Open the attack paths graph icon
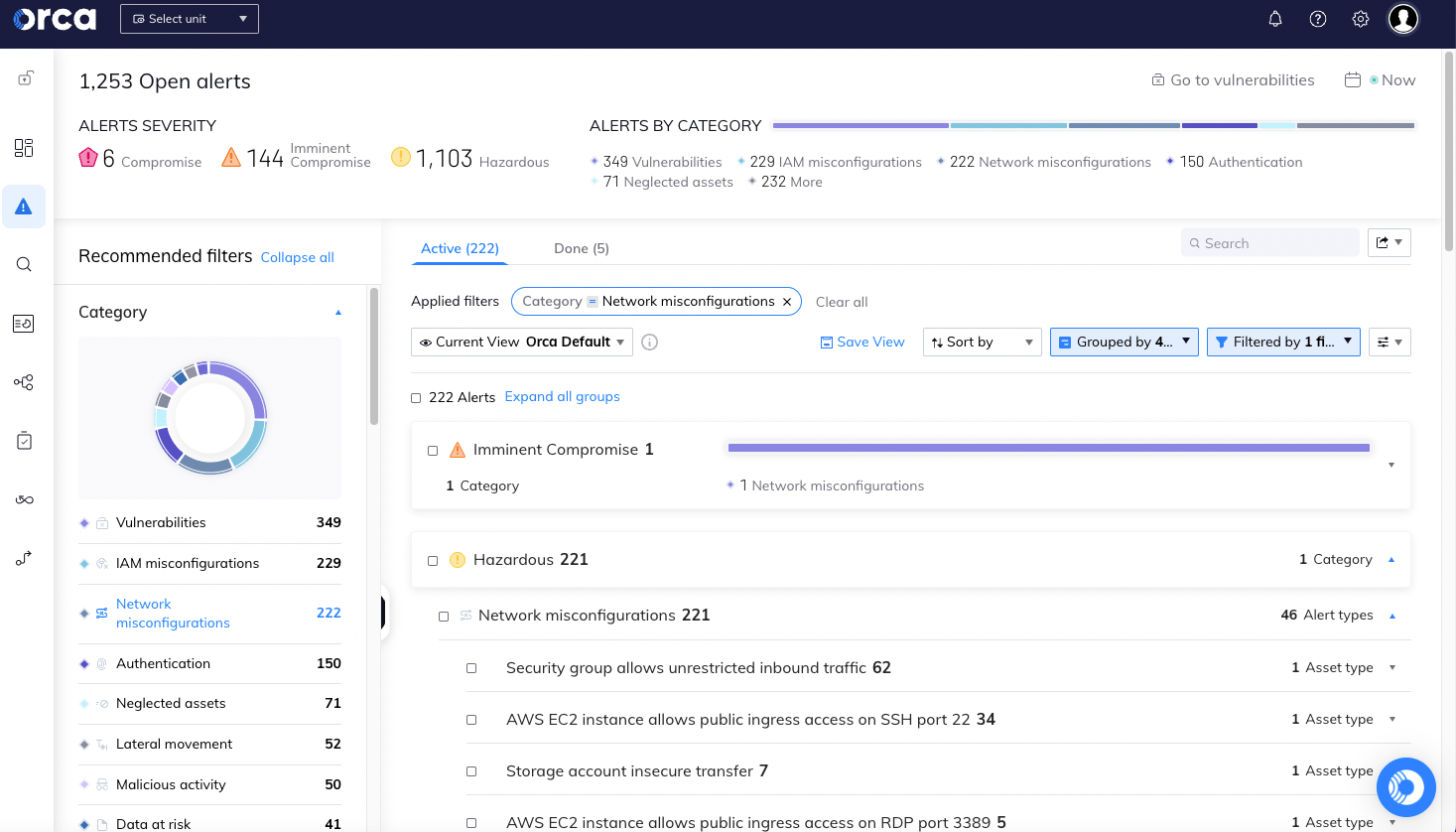1456x832 pixels. click(24, 382)
